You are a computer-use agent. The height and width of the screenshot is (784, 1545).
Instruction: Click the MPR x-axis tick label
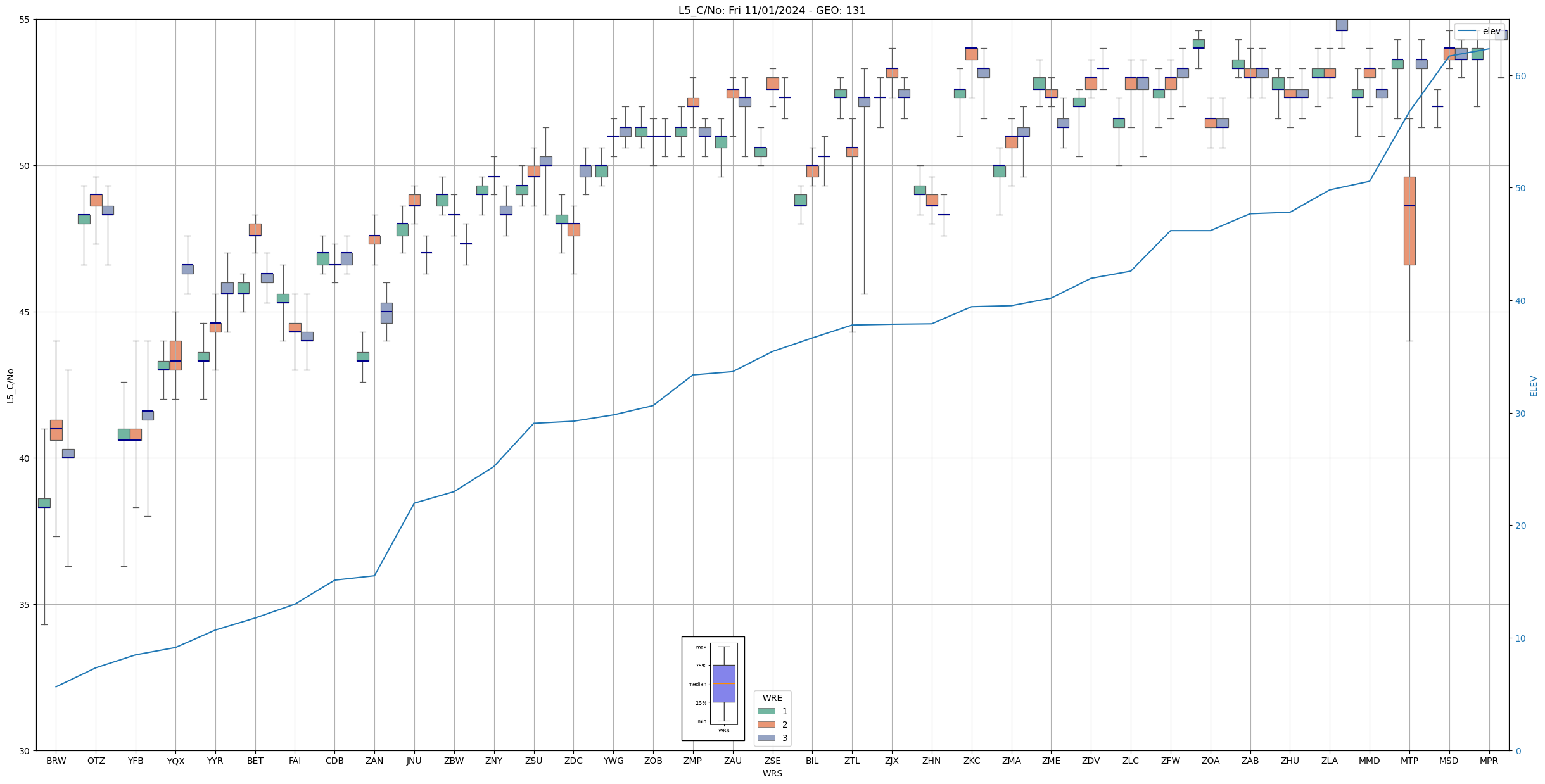click(1488, 761)
